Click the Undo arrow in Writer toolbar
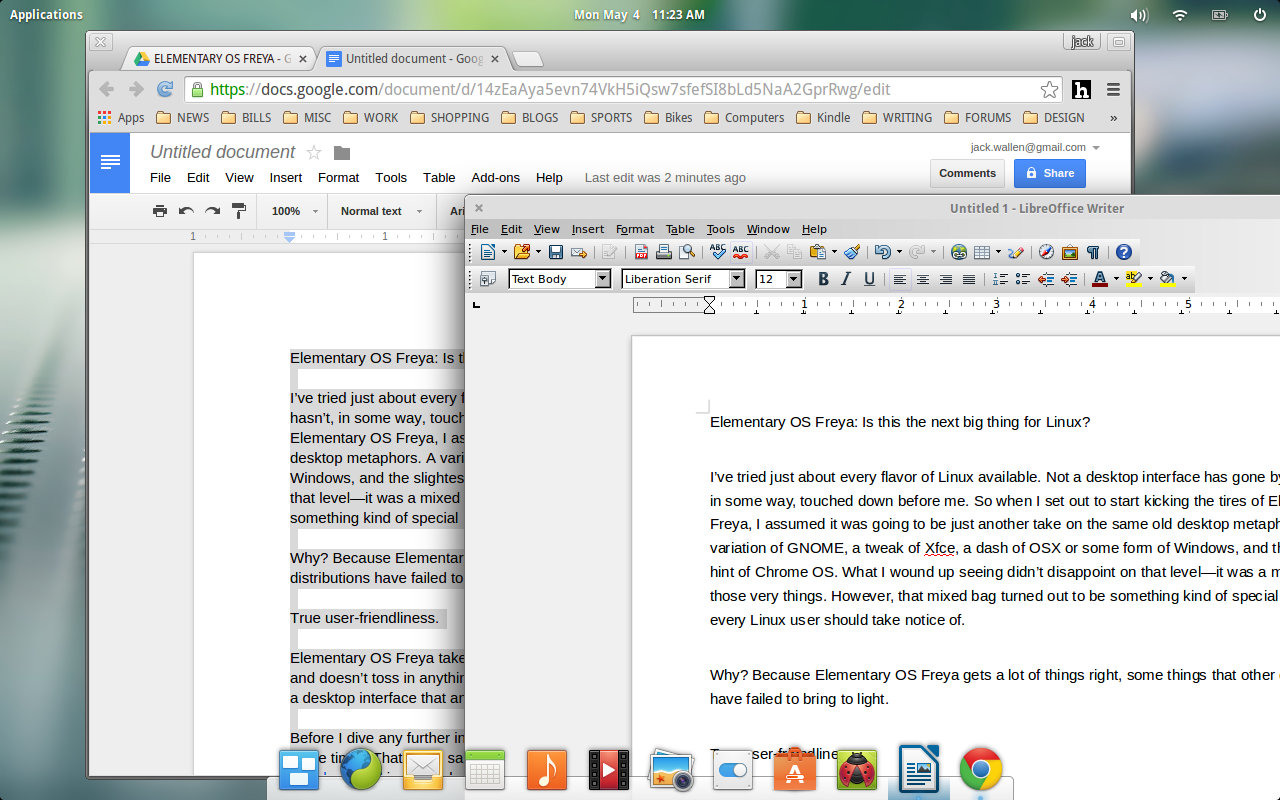Image resolution: width=1280 pixels, height=800 pixels. pos(883,252)
